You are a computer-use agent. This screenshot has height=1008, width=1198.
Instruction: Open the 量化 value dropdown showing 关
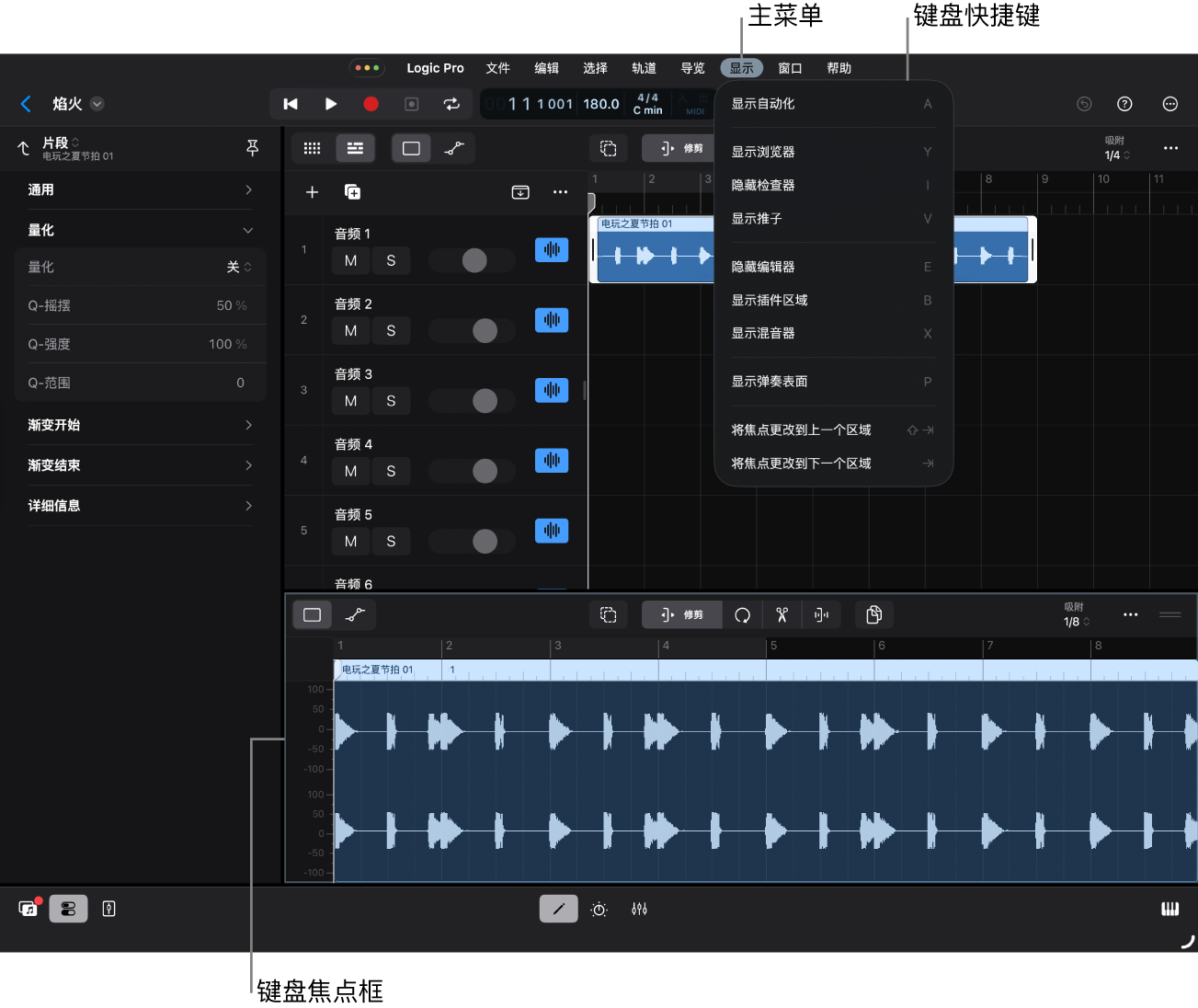(239, 267)
